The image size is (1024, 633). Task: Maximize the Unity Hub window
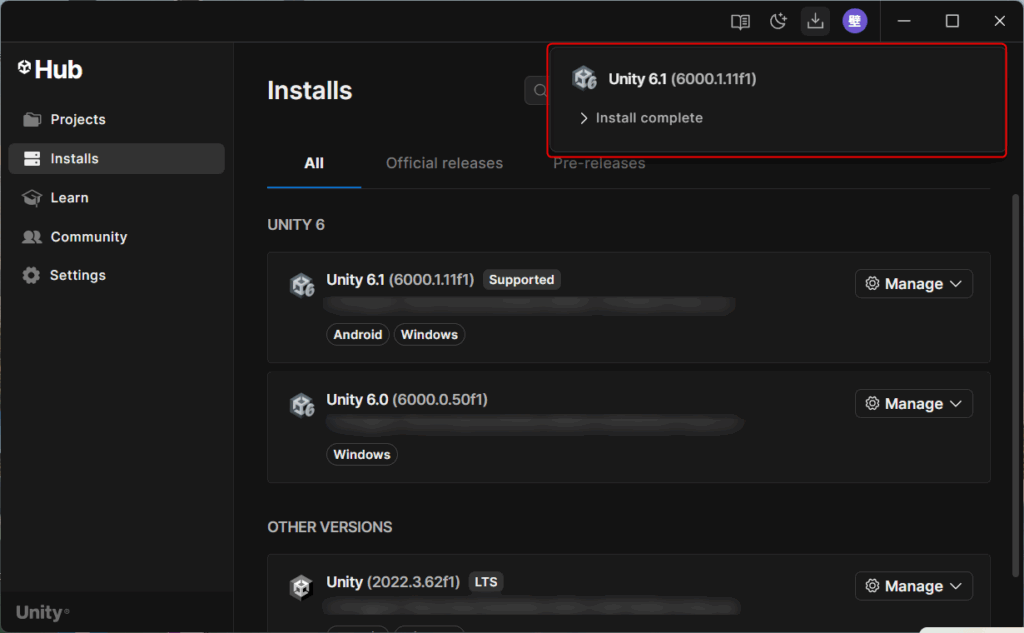(x=952, y=21)
